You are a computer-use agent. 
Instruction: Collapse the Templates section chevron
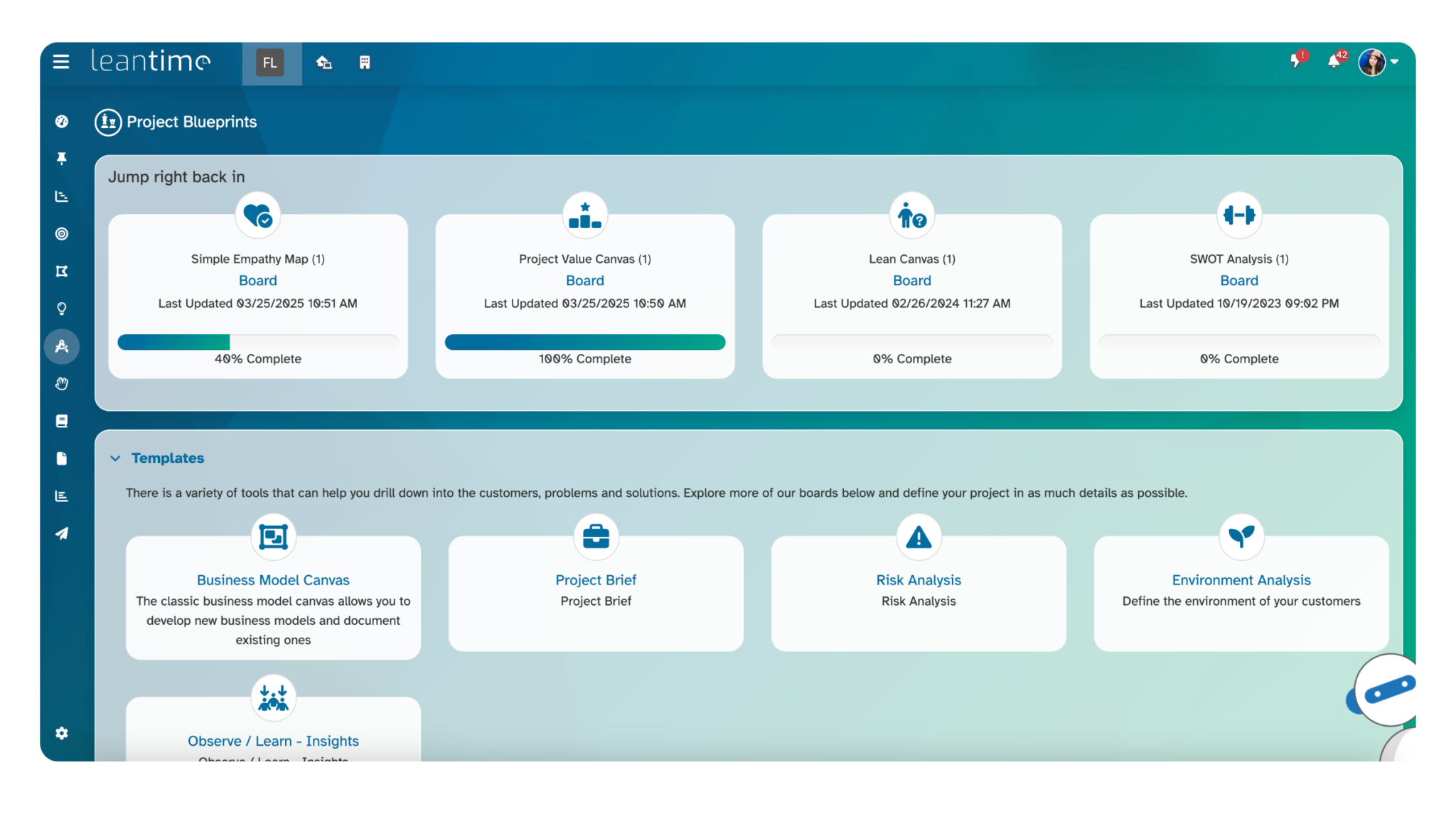(x=116, y=458)
